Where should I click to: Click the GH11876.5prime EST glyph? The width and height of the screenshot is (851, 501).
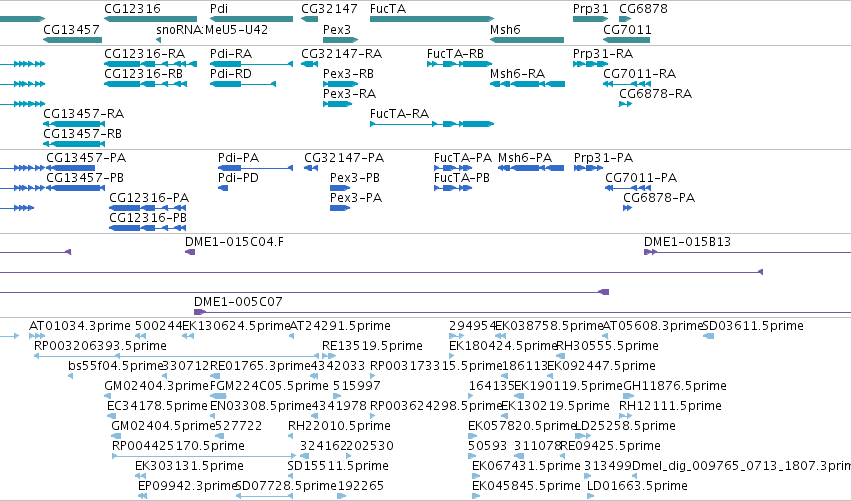pyautogui.click(x=628, y=397)
